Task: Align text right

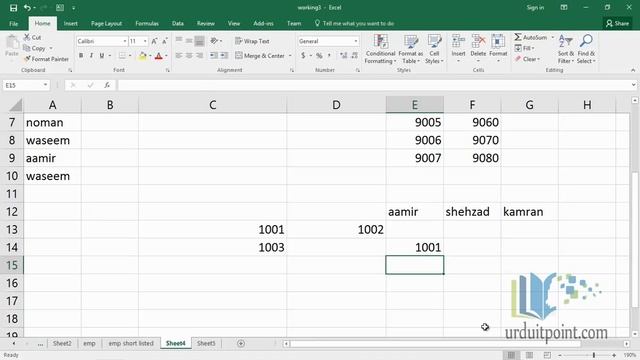Action: (199, 56)
